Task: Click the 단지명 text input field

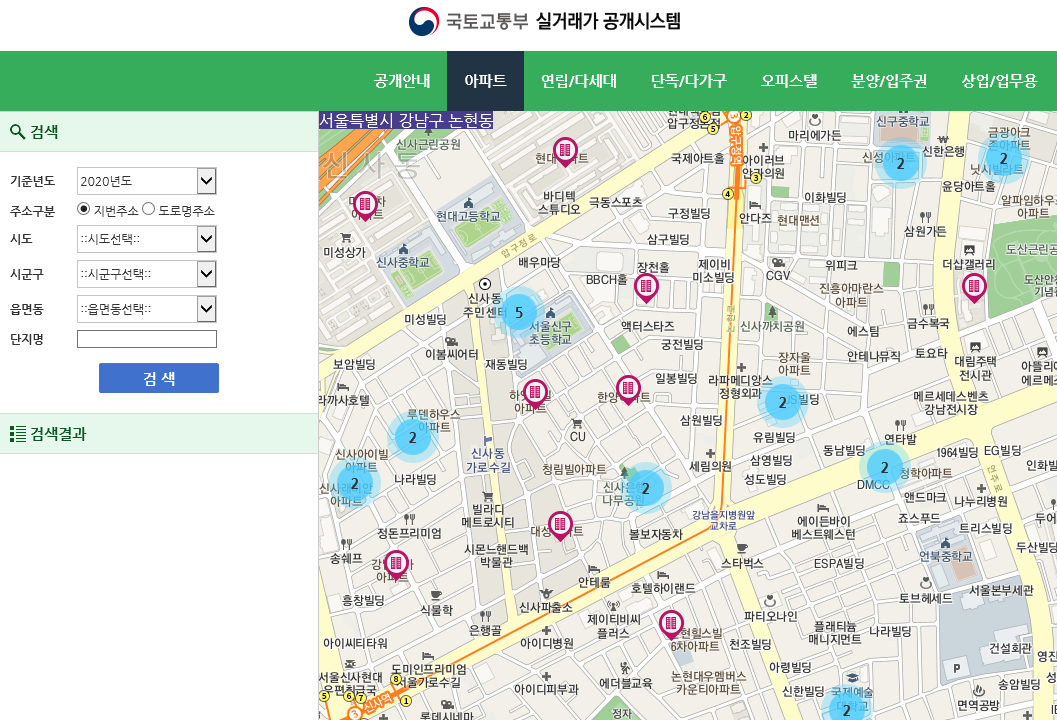Action: [x=146, y=338]
